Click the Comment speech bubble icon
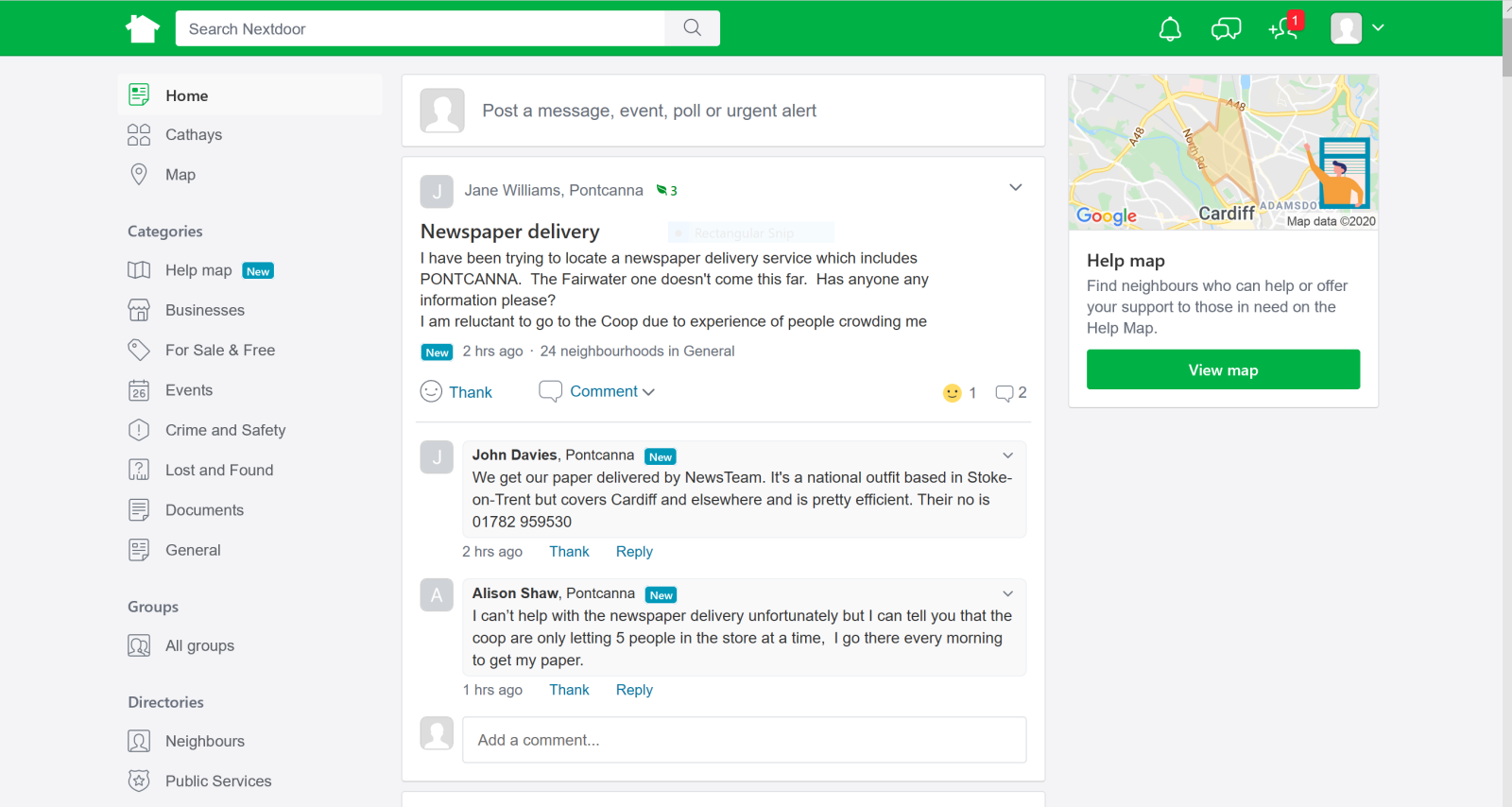The height and width of the screenshot is (807, 1512). point(550,391)
